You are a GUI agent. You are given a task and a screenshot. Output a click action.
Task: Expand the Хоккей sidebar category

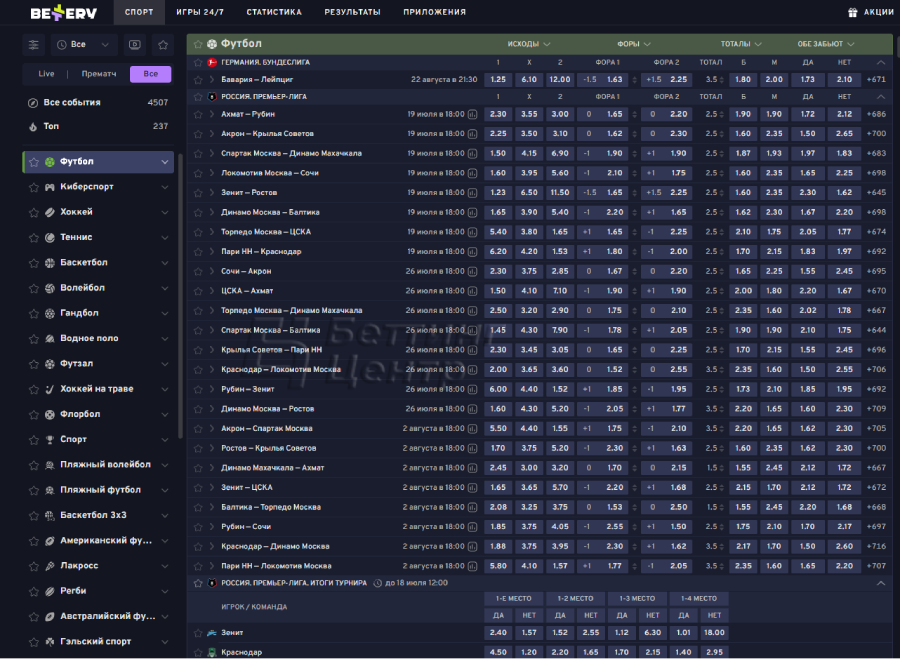[x=165, y=212]
